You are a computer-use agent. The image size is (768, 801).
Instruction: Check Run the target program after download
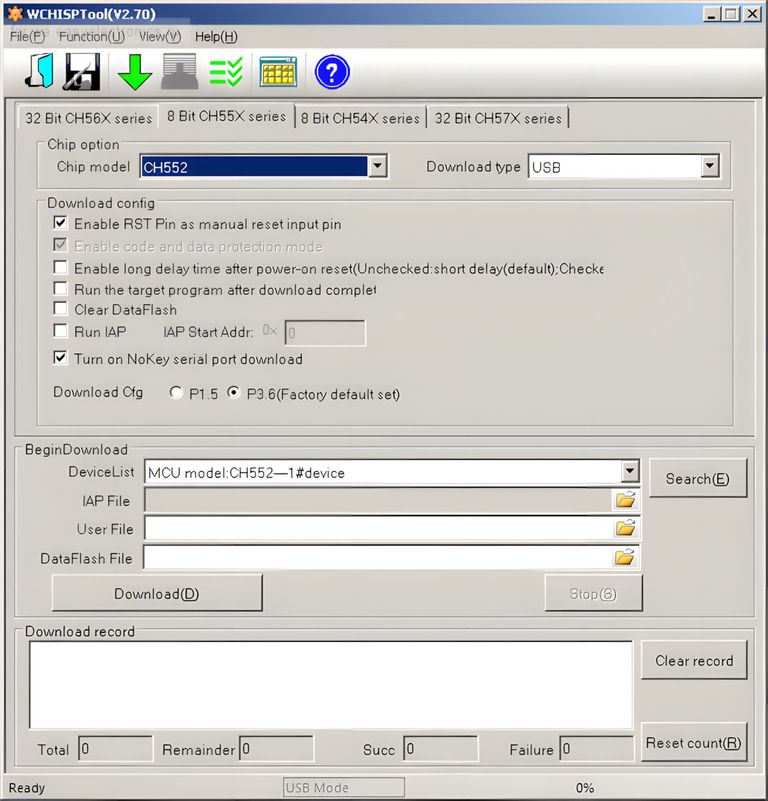[60, 288]
